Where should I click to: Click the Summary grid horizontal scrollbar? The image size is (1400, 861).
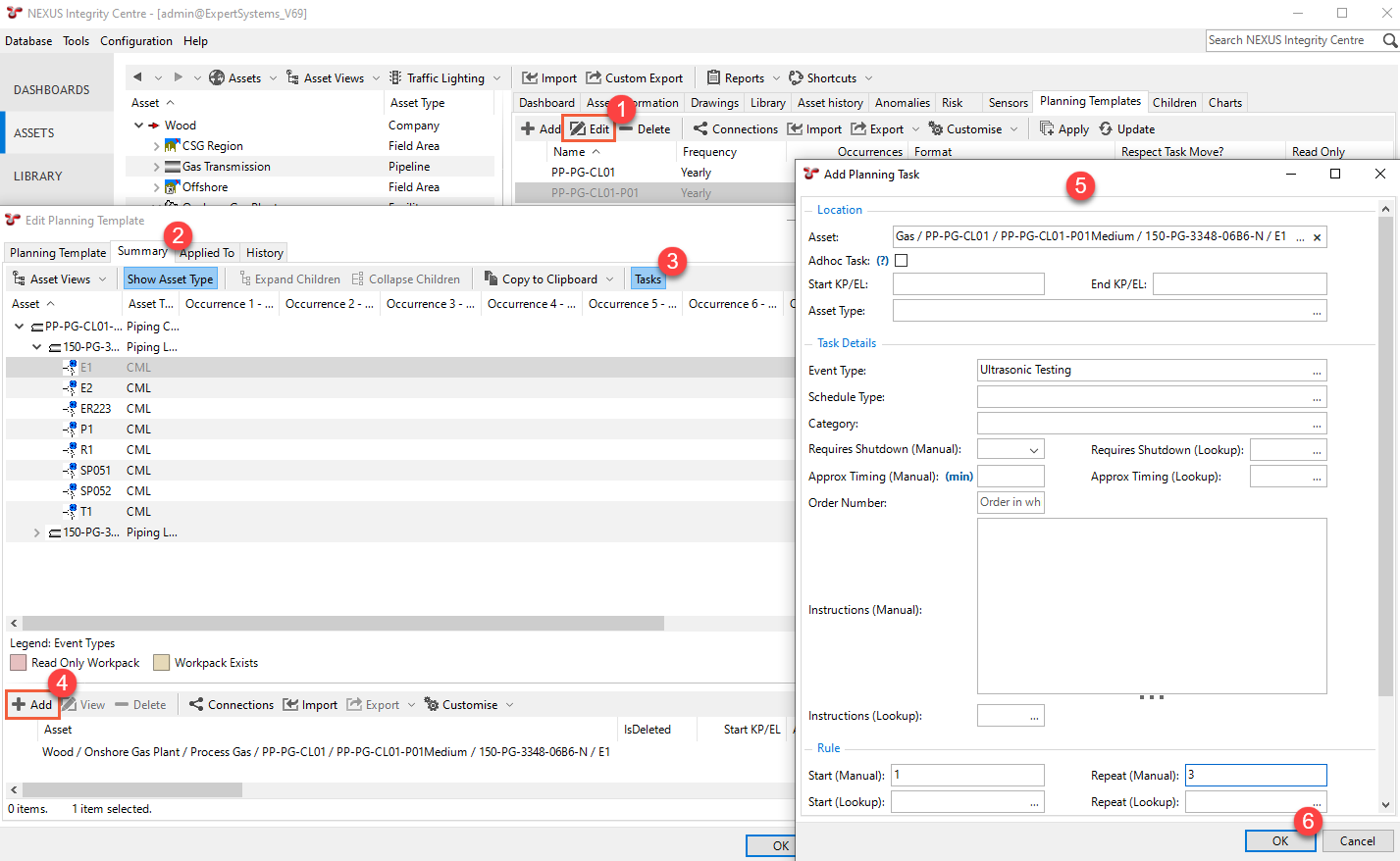pyautogui.click(x=343, y=623)
